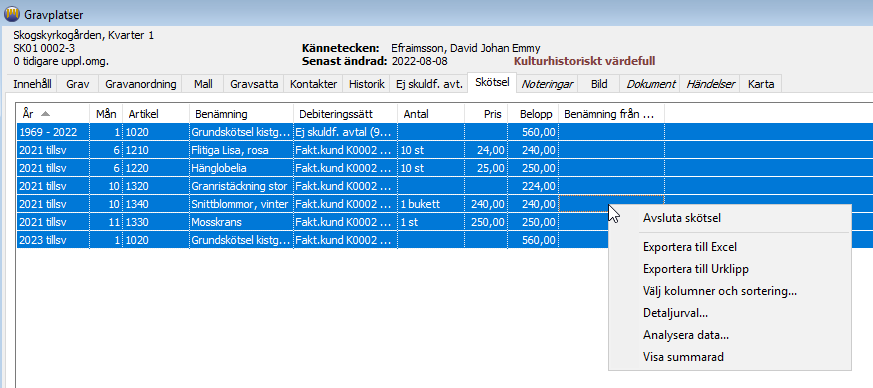This screenshot has width=873, height=388.
Task: Click Visa summarad menu entry
Action: (x=729, y=357)
